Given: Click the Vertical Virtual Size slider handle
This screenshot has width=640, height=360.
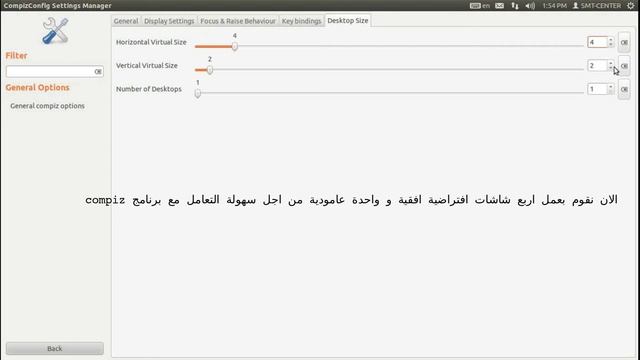Looking at the screenshot, I should [x=210, y=70].
